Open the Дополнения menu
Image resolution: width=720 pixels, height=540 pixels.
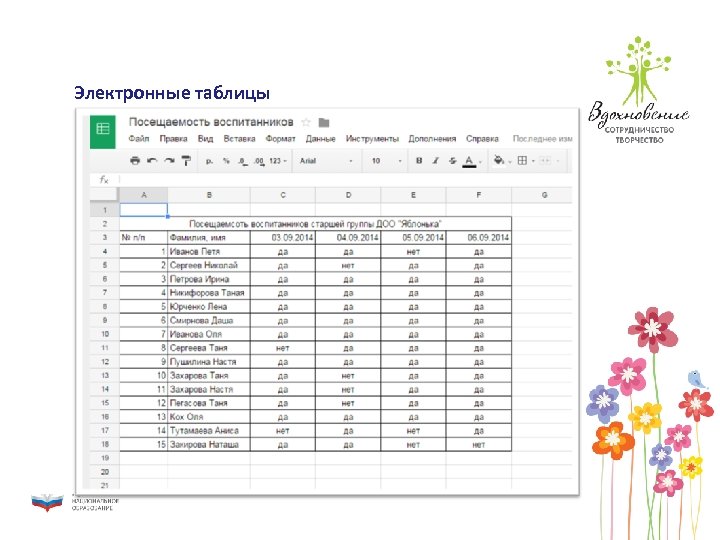point(432,139)
